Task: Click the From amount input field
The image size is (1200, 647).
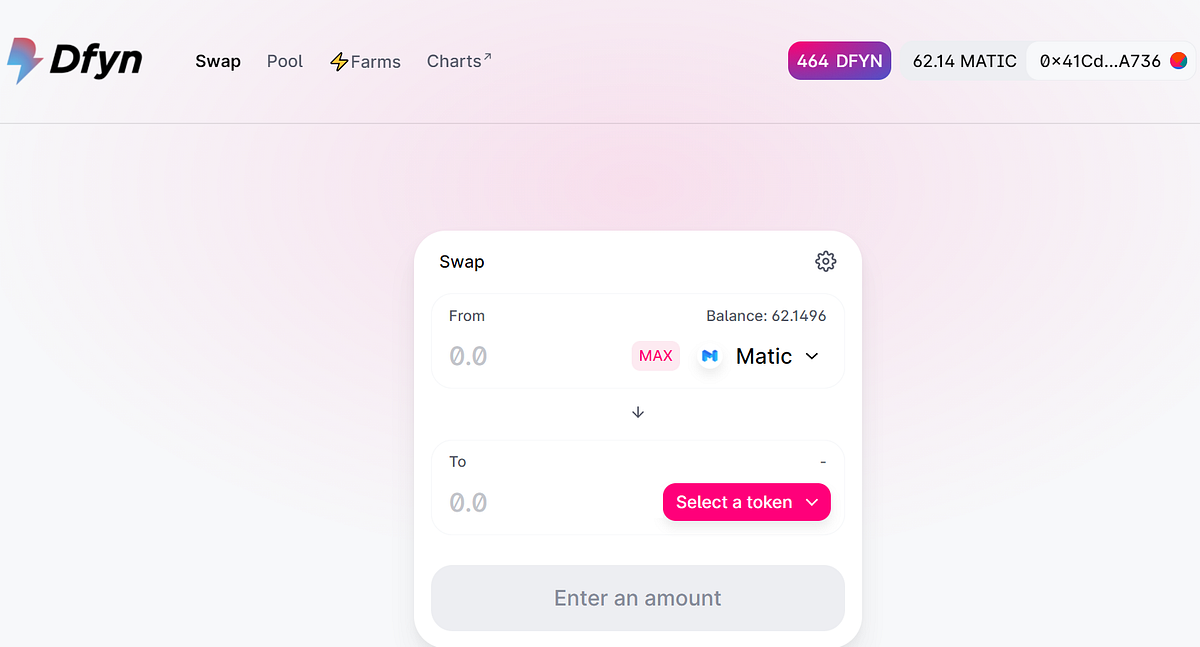Action: [530, 356]
